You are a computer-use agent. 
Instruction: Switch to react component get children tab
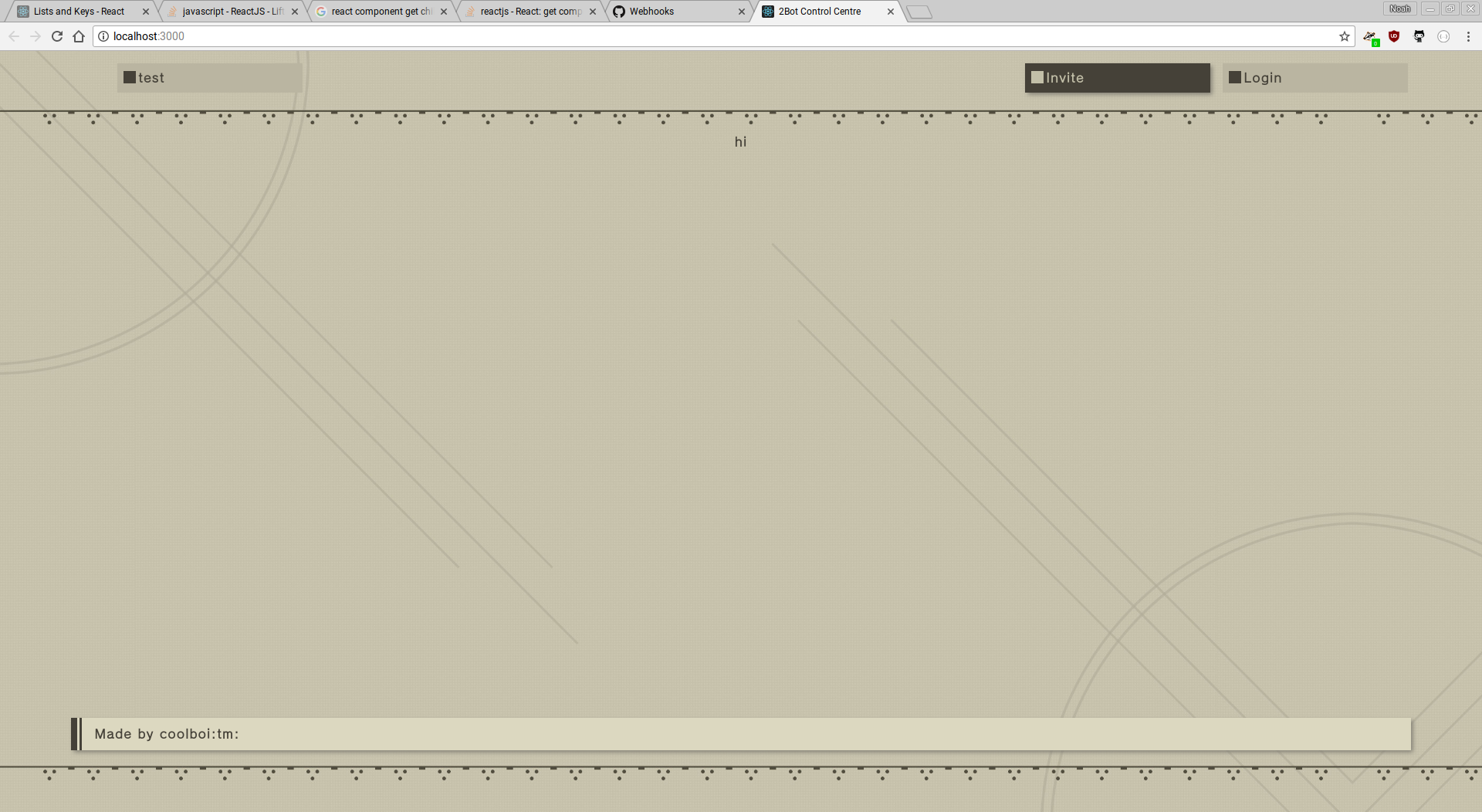[x=381, y=12]
